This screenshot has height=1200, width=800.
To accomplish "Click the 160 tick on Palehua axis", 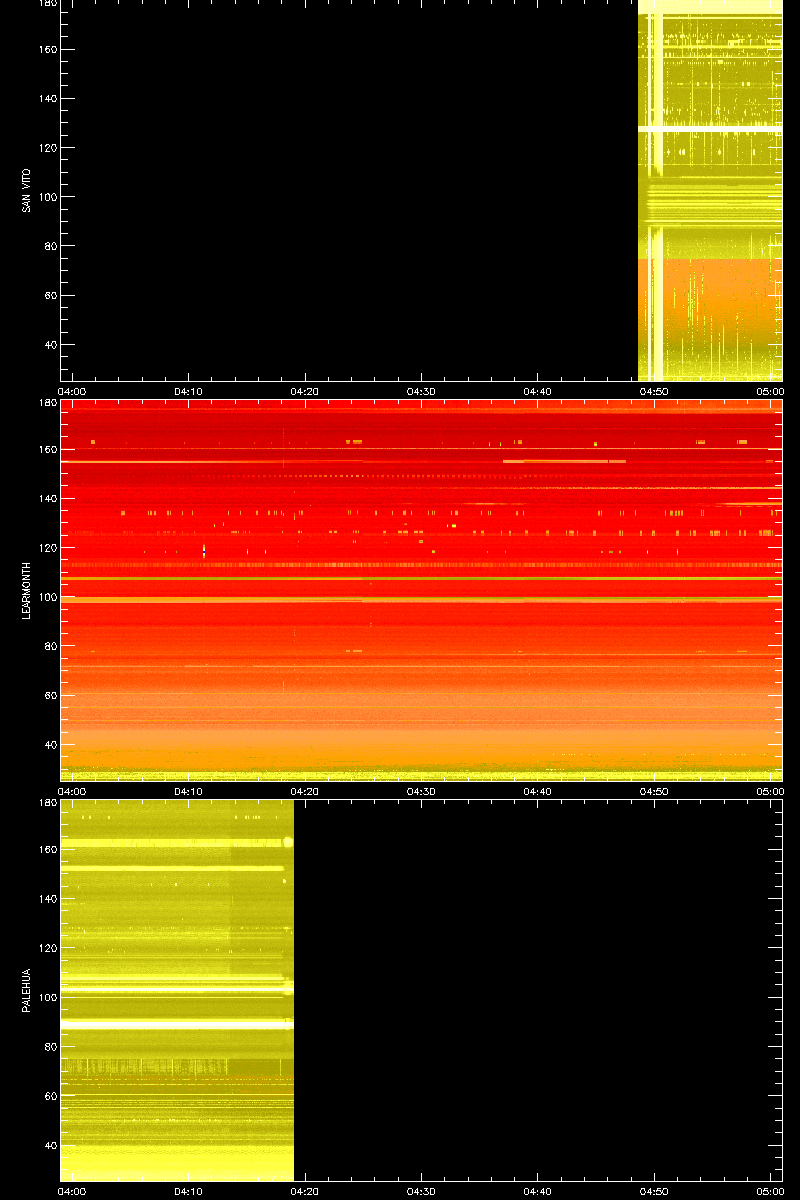I will click(x=47, y=850).
